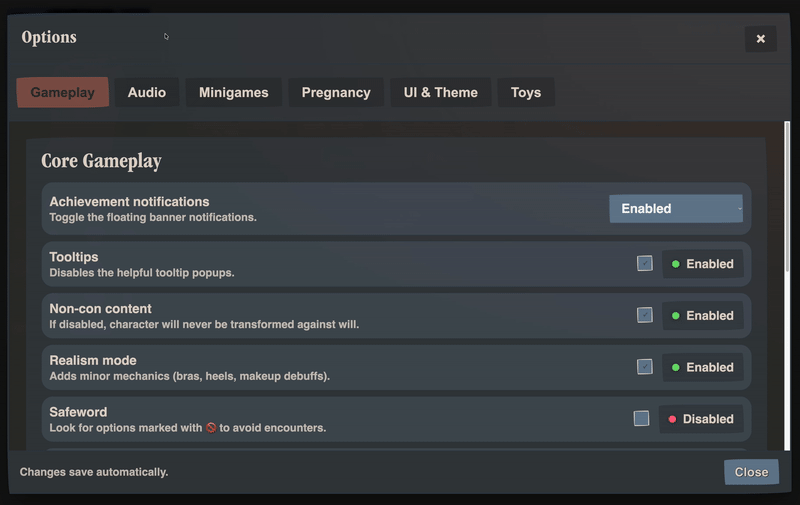Click the Realism mode option label
This screenshot has height=505, width=800.
93,360
